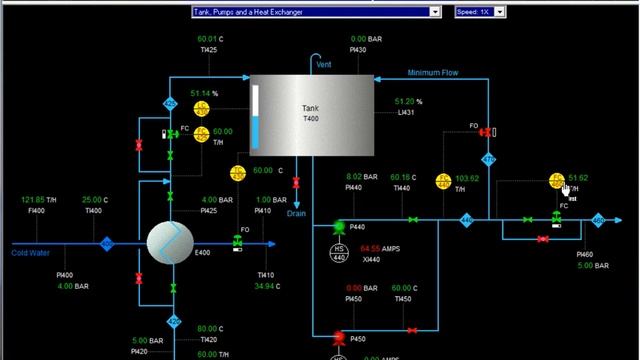Click the TI425 temperature value 60.01
This screenshot has height=360, width=640.
click(x=207, y=39)
